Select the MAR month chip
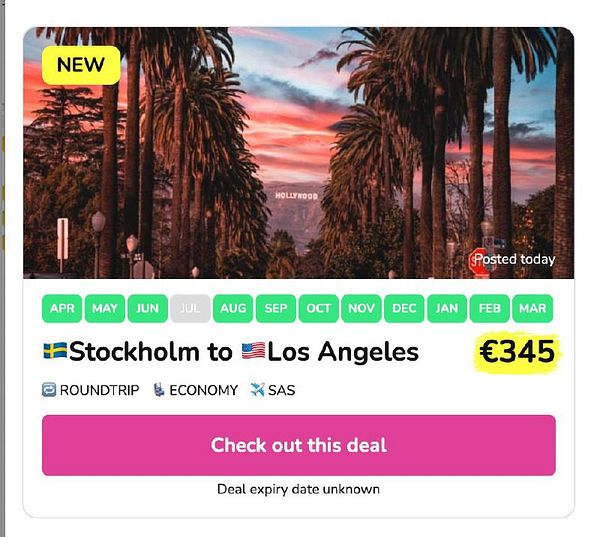This screenshot has width=600, height=537. point(532,308)
